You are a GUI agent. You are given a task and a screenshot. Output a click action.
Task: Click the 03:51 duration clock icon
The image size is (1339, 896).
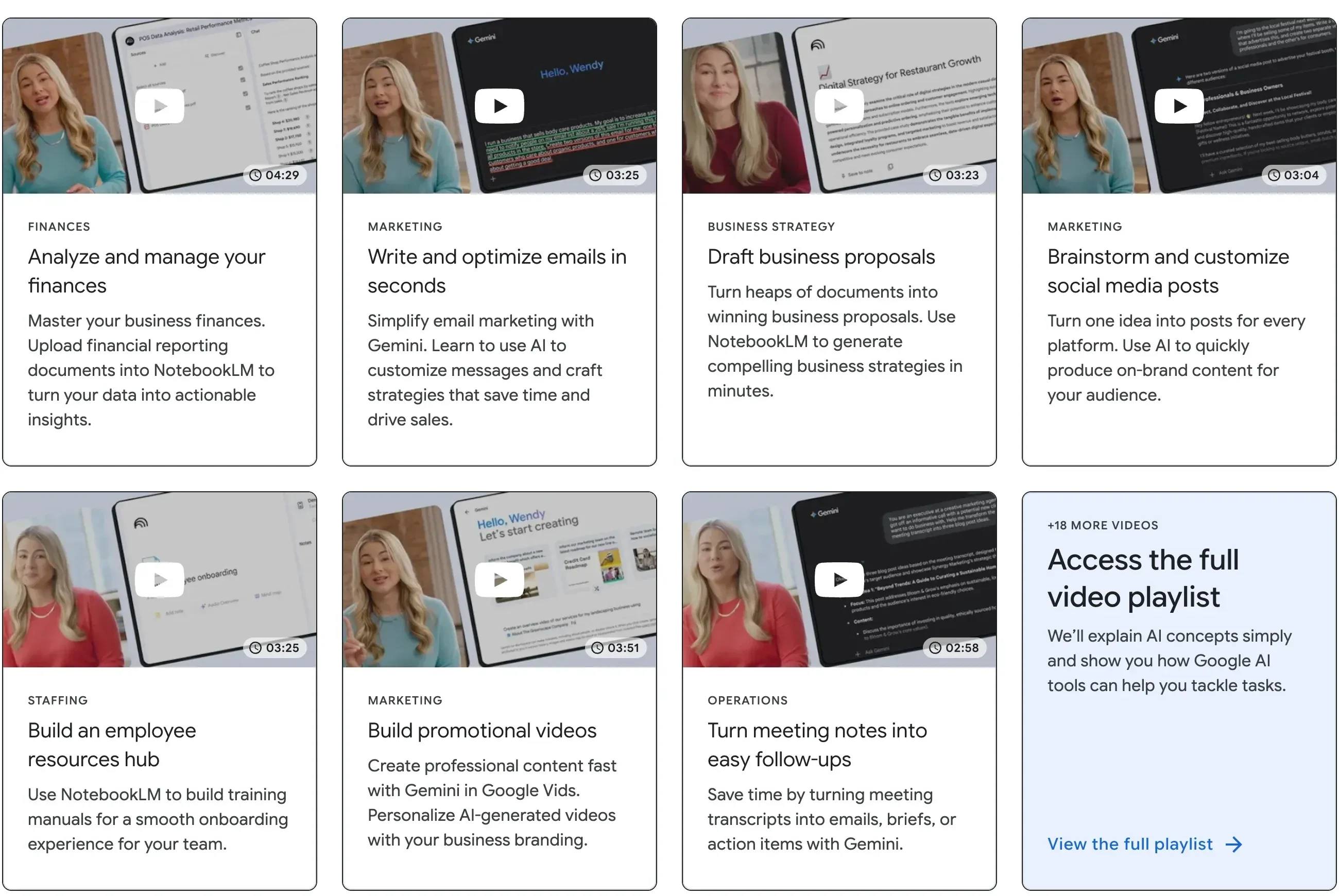pos(597,647)
